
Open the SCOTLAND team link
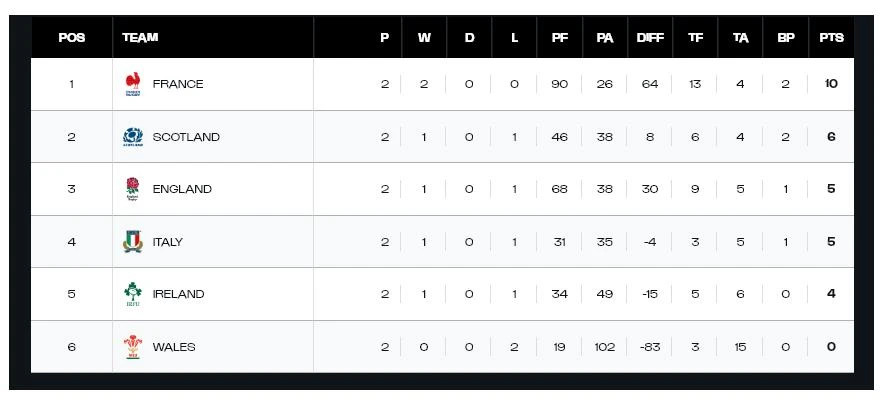pyautogui.click(x=186, y=137)
